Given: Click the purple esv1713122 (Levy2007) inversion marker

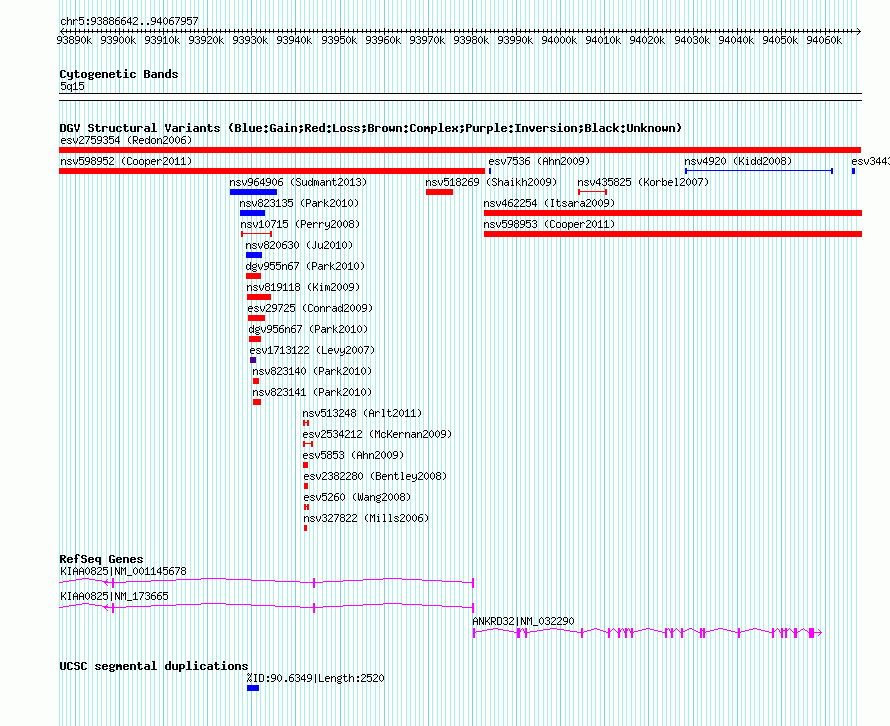Looking at the screenshot, I should 253,360.
